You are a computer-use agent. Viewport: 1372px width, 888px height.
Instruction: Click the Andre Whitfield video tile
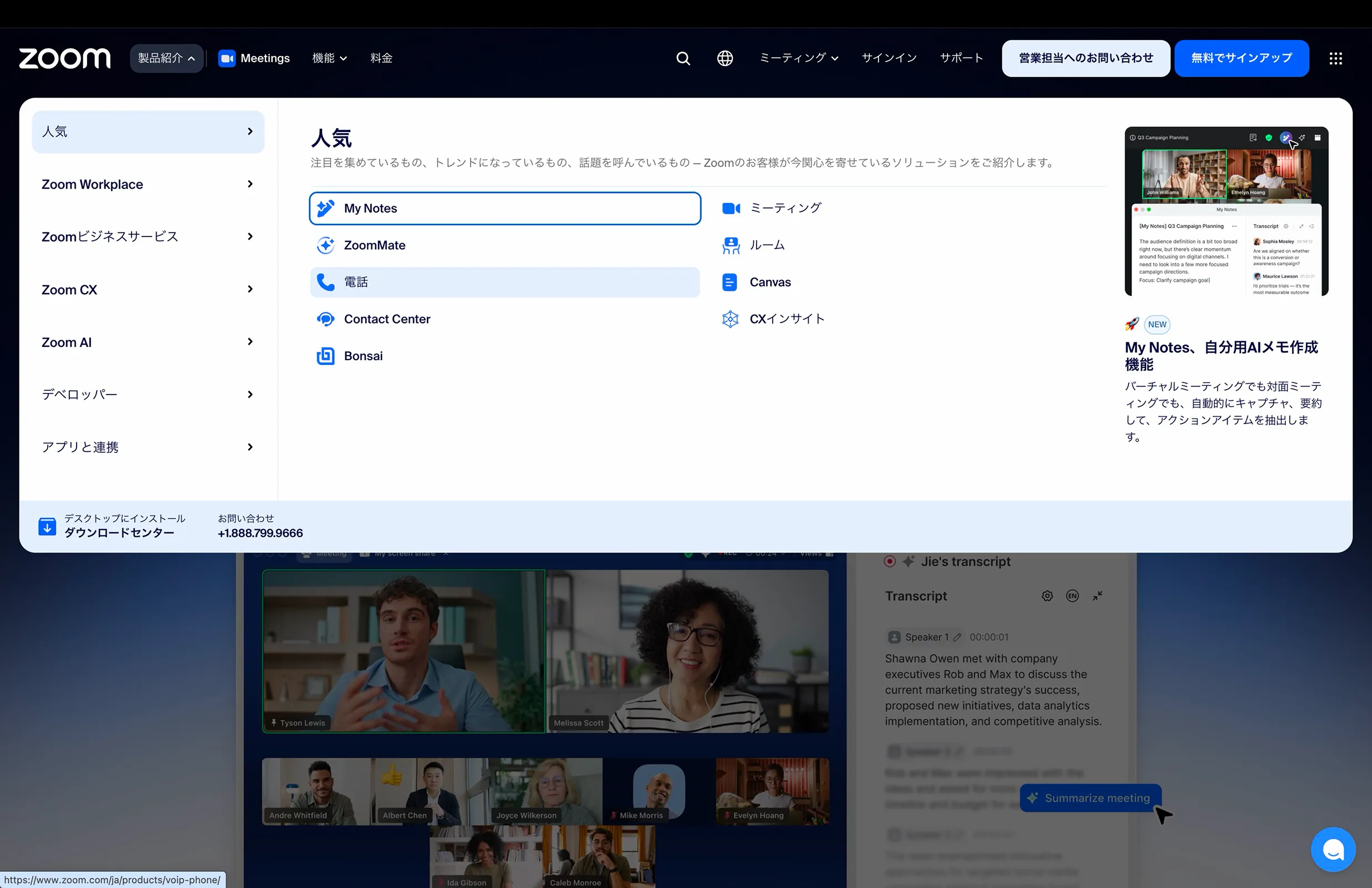click(316, 791)
